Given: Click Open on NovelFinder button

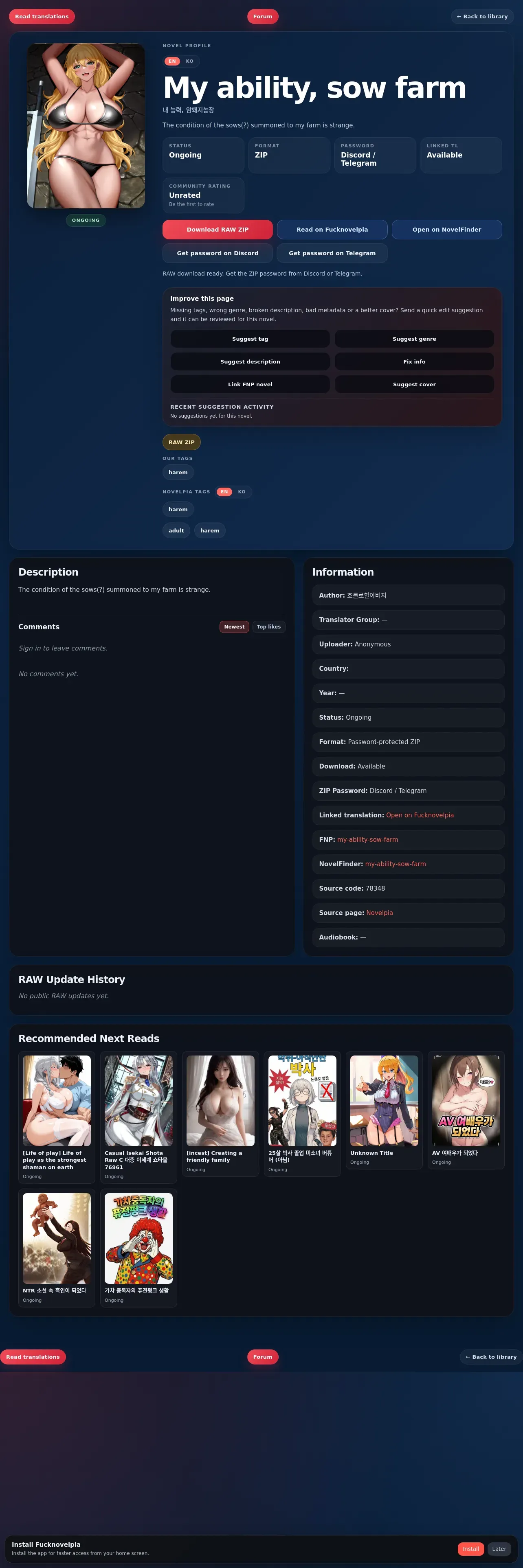Looking at the screenshot, I should 446,230.
